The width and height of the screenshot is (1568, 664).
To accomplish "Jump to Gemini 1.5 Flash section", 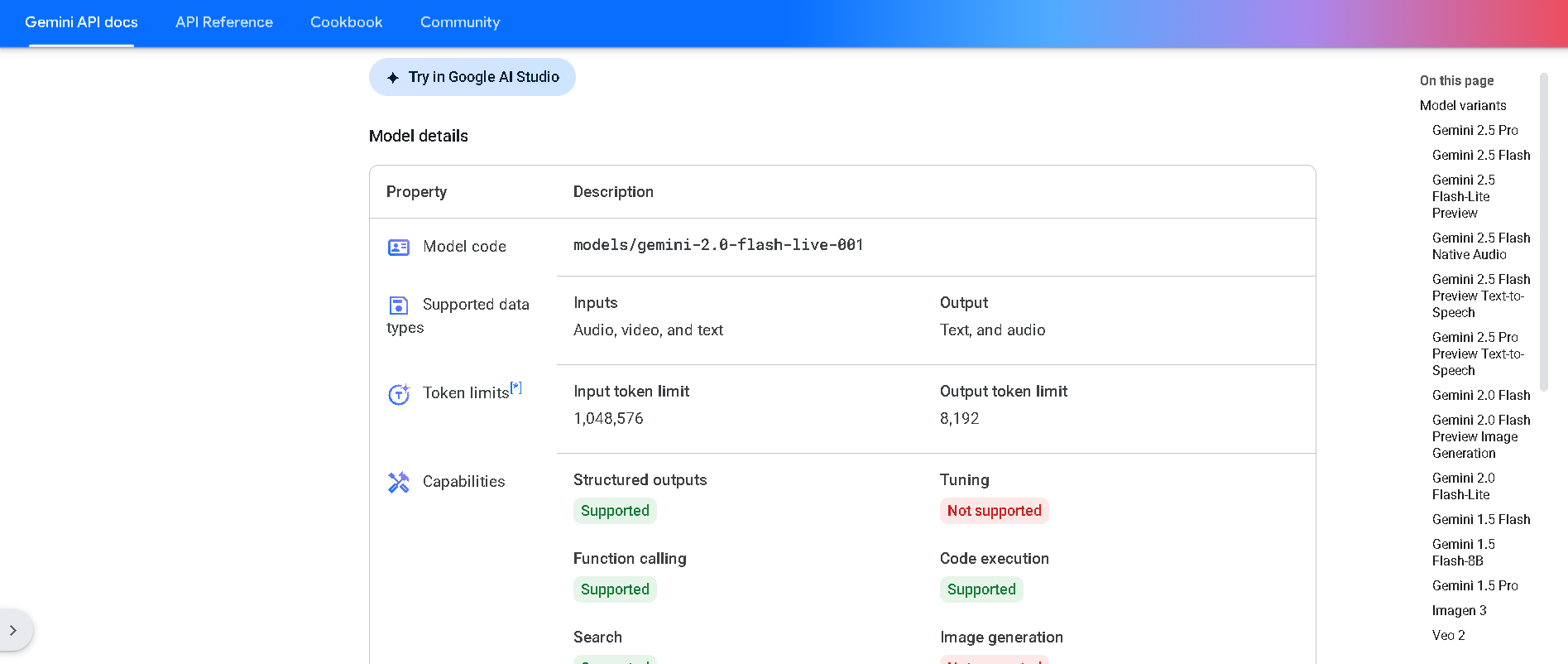I will pyautogui.click(x=1481, y=519).
